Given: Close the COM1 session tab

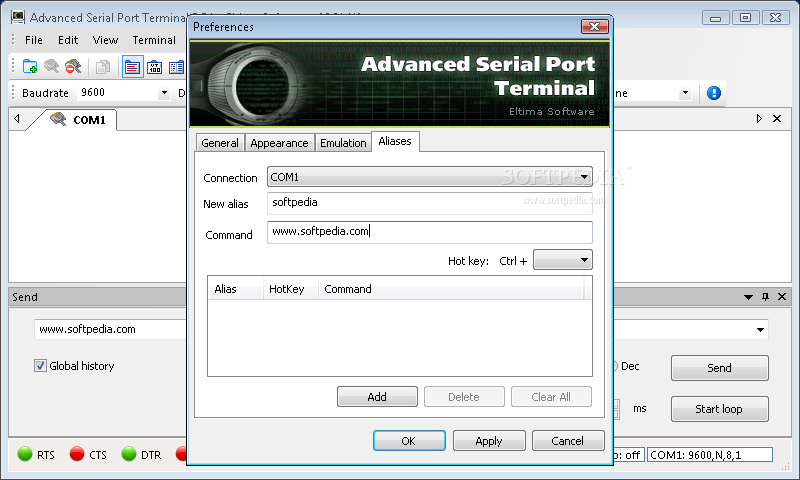Looking at the screenshot, I should click(777, 118).
